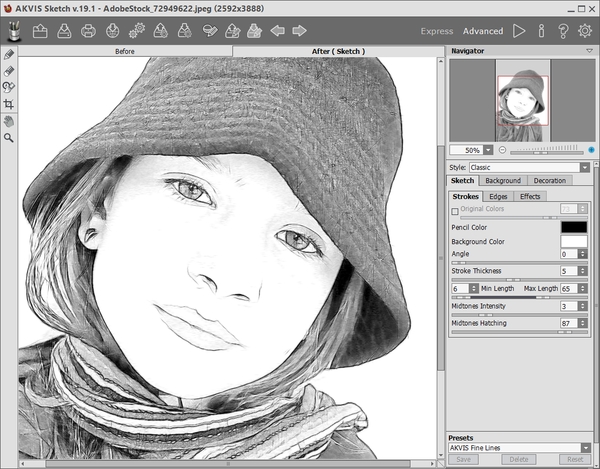Click the image vertical scrollbar

(441, 258)
